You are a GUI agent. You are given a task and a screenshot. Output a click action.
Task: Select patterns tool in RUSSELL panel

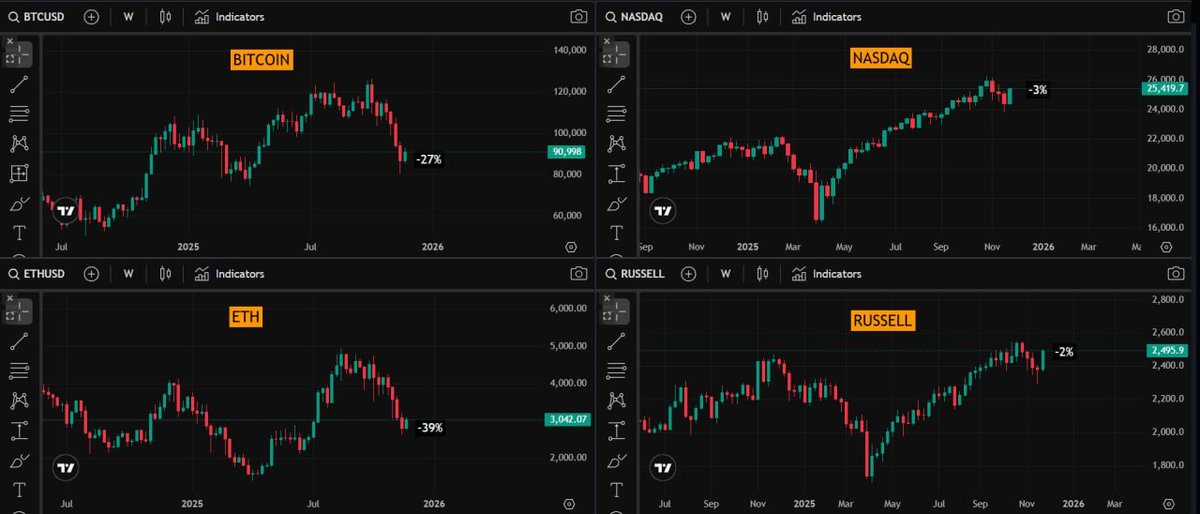pyautogui.click(x=617, y=401)
